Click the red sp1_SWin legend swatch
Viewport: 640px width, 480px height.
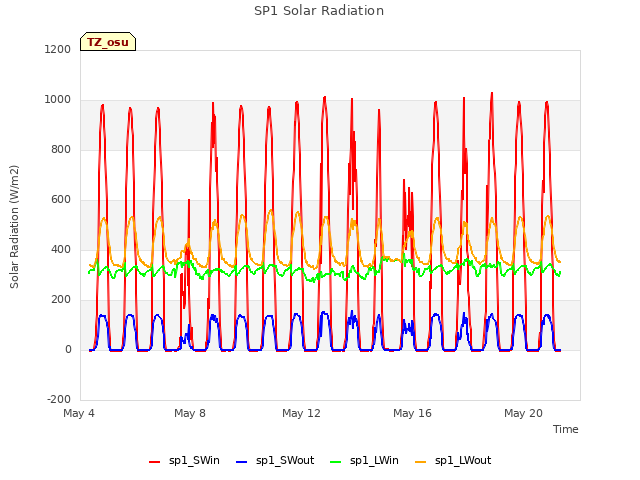155,462
